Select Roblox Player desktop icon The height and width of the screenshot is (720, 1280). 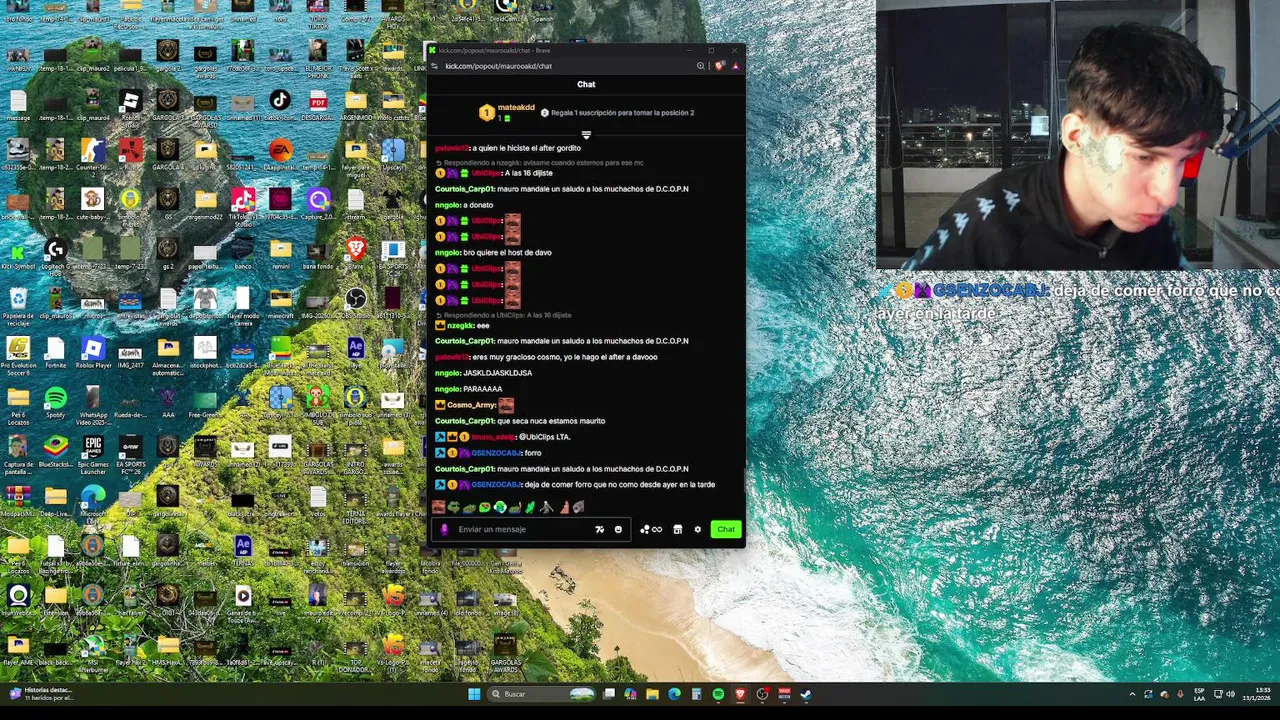93,353
